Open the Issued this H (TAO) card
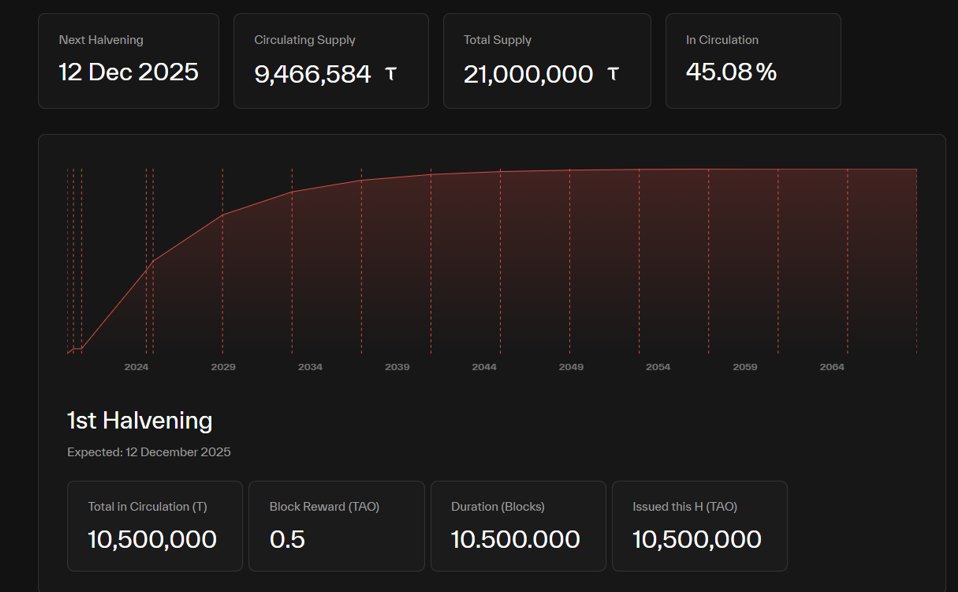 pyautogui.click(x=699, y=526)
